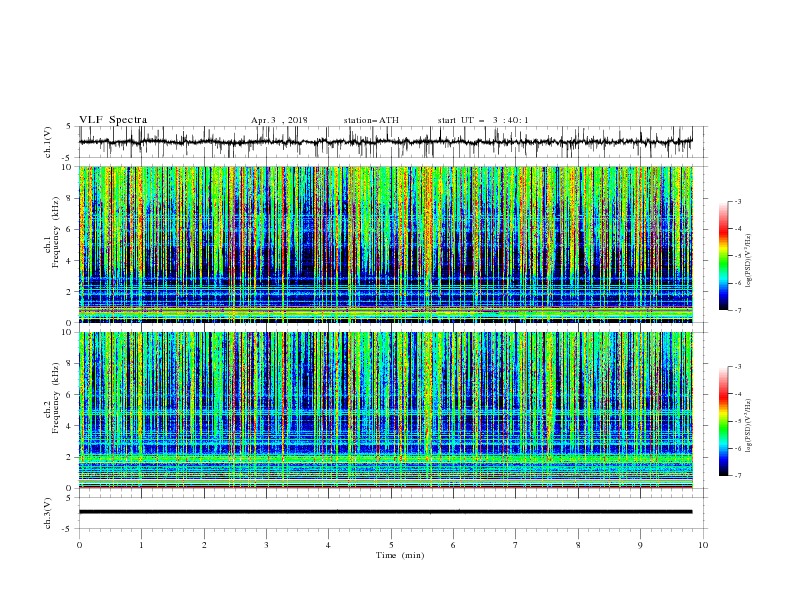This screenshot has height=612, width=792.
Task: Click "-4" on the lower color bar
Action: click(737, 394)
